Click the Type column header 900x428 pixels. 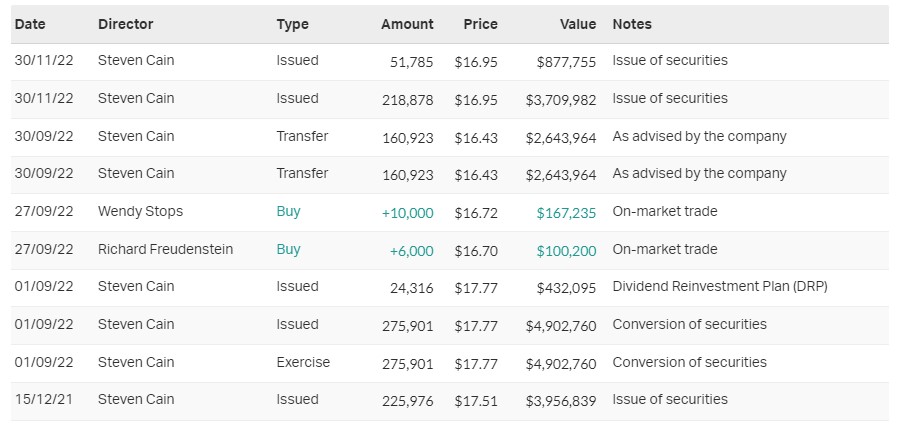(292, 24)
